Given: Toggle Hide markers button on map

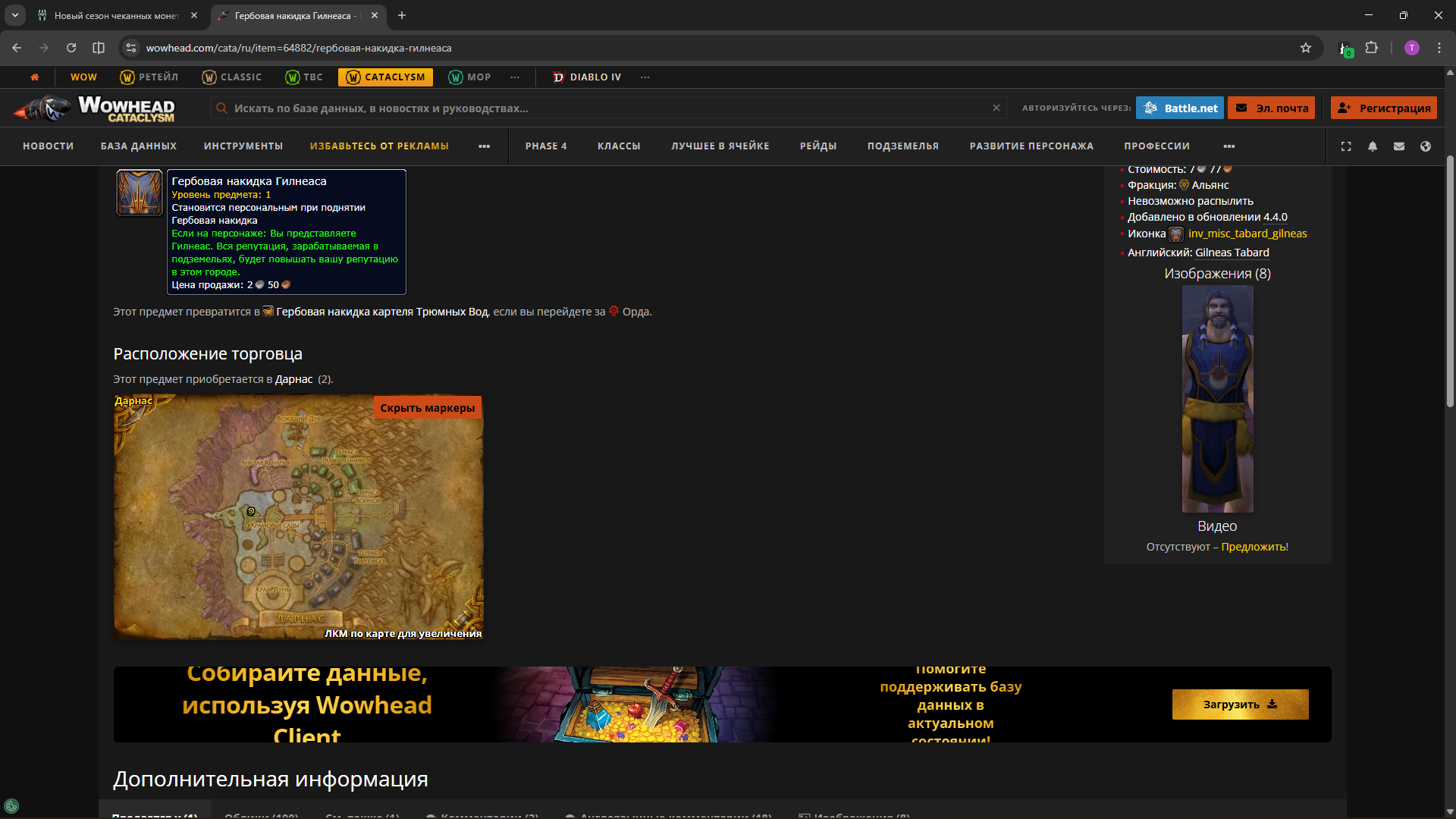Looking at the screenshot, I should coord(427,408).
